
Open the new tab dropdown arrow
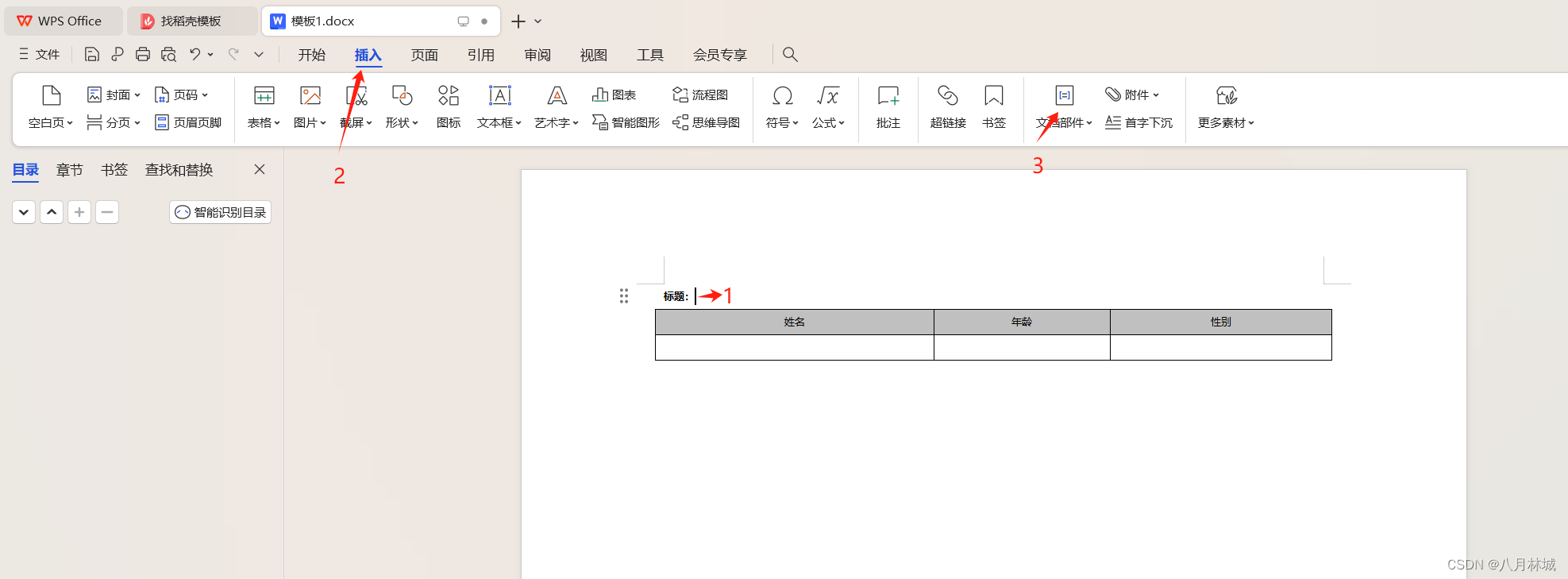coord(537,21)
